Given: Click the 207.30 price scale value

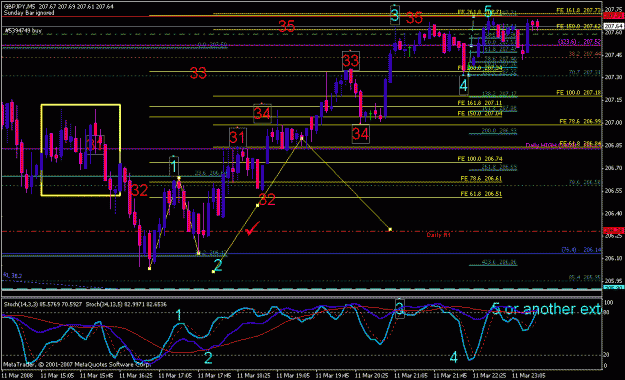Looking at the screenshot, I should (x=613, y=77).
